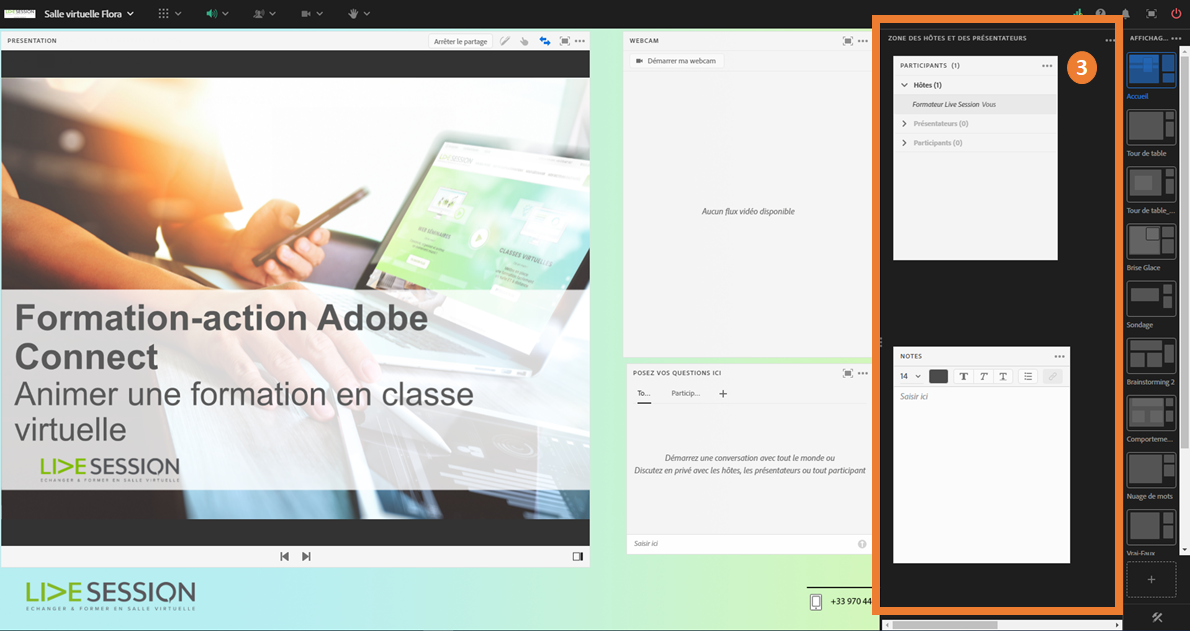Open the text color swatch in Notes
The height and width of the screenshot is (631, 1190).
(938, 377)
